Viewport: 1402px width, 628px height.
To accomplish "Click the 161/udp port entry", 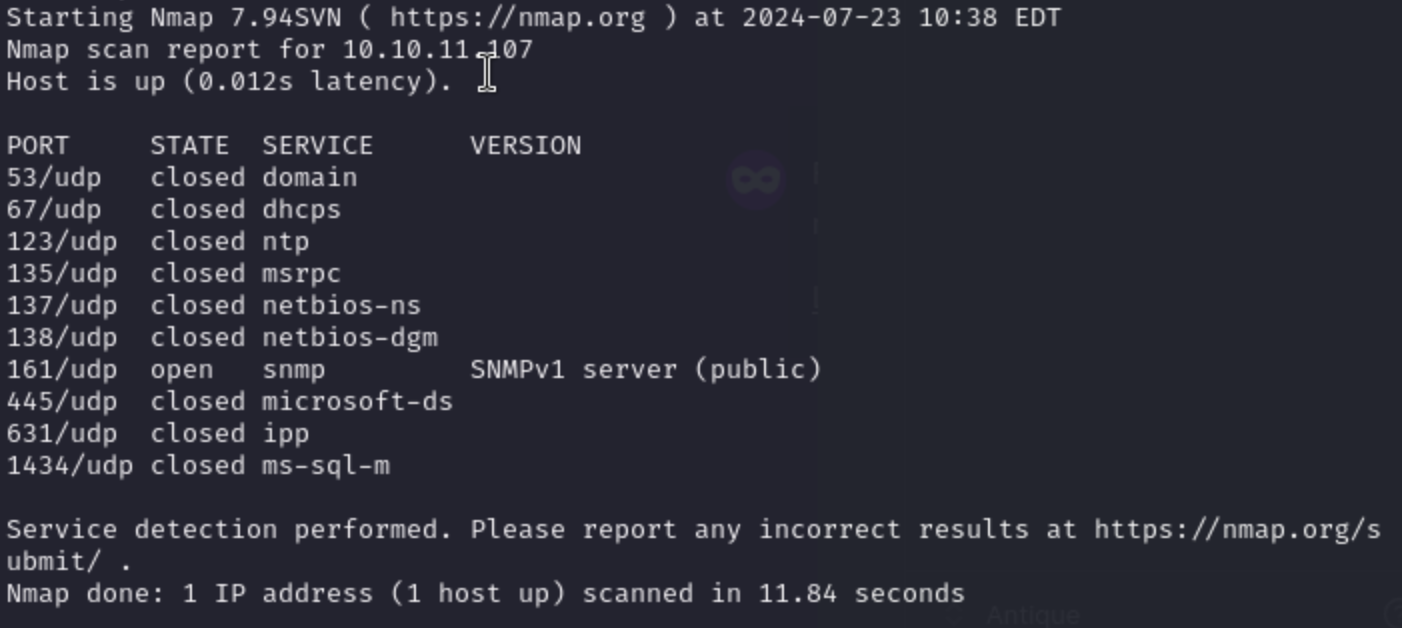I will coord(61,370).
